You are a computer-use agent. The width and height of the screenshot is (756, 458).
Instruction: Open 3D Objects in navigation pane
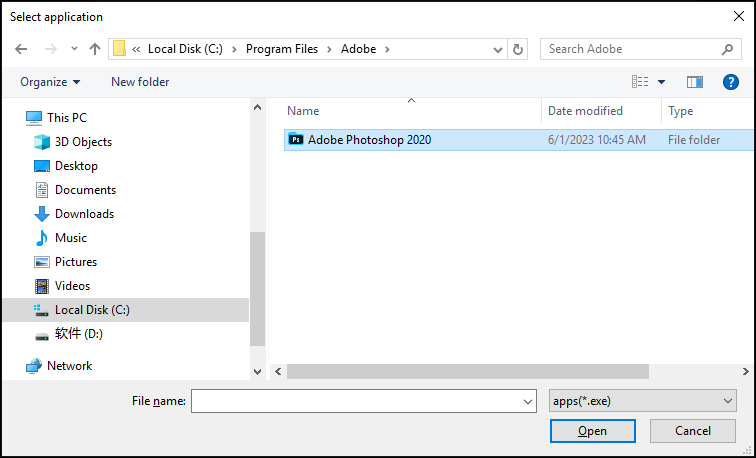(83, 142)
